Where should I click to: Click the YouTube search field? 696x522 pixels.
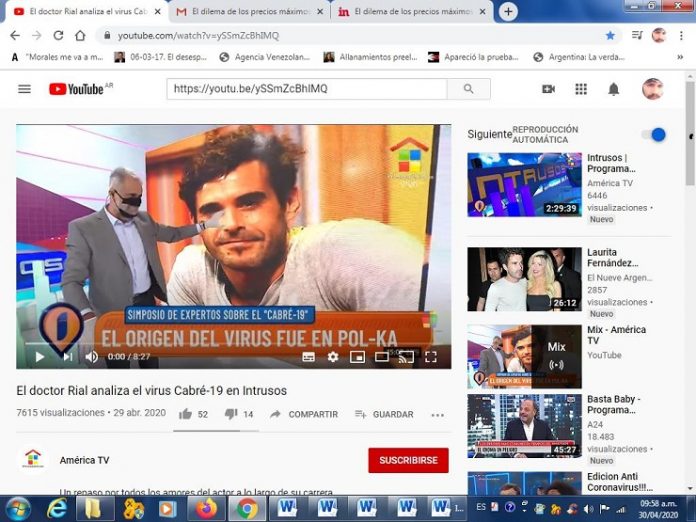(x=307, y=89)
